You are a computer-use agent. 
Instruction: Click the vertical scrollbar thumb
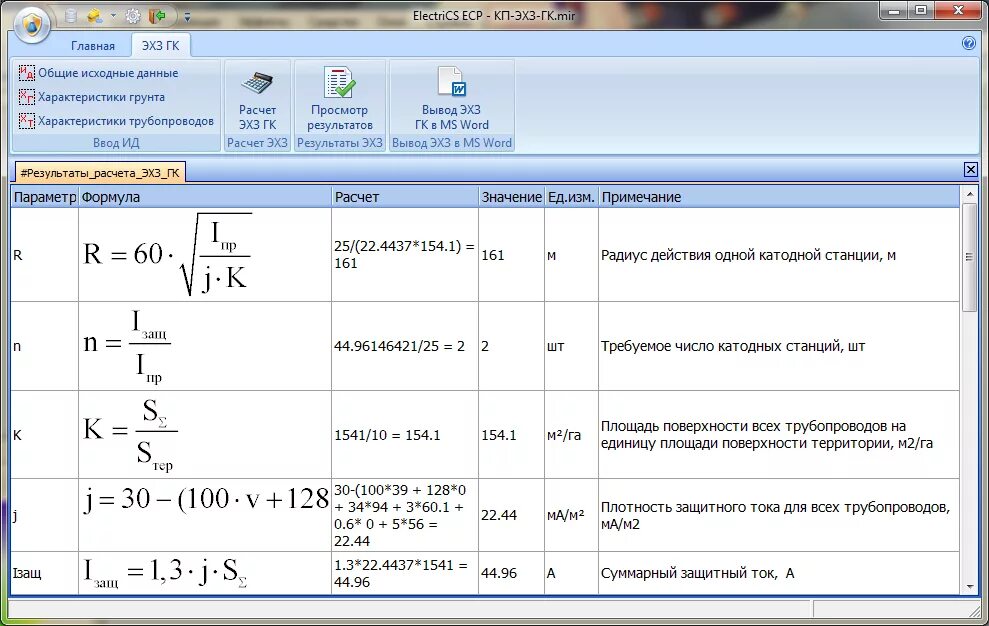point(970,257)
